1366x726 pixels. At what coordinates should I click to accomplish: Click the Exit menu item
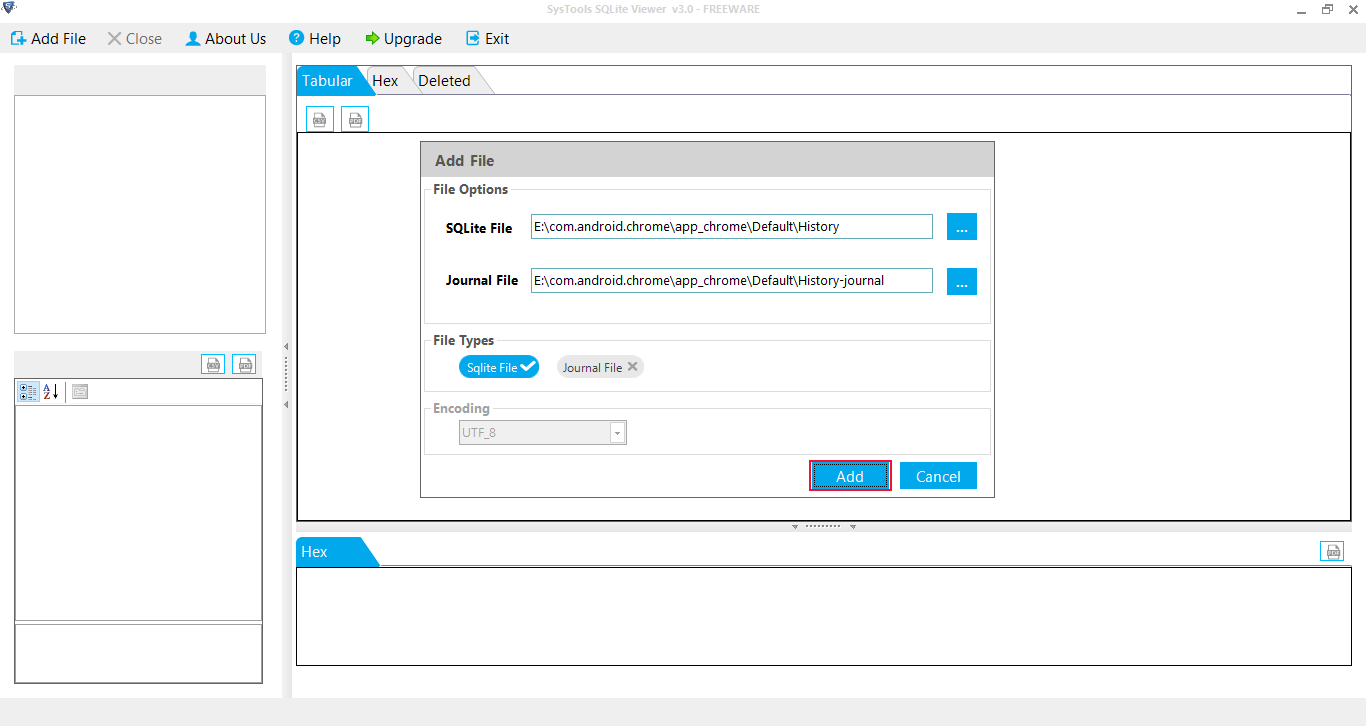point(487,39)
